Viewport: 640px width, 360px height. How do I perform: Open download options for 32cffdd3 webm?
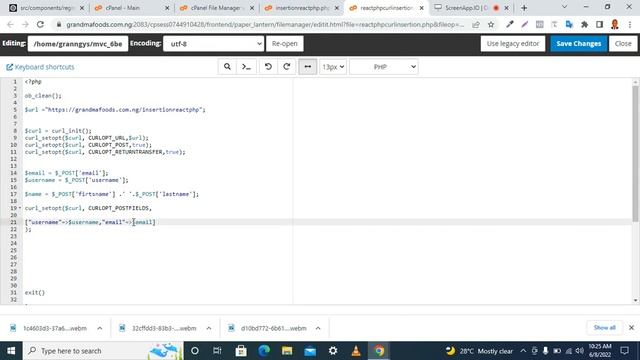209,328
